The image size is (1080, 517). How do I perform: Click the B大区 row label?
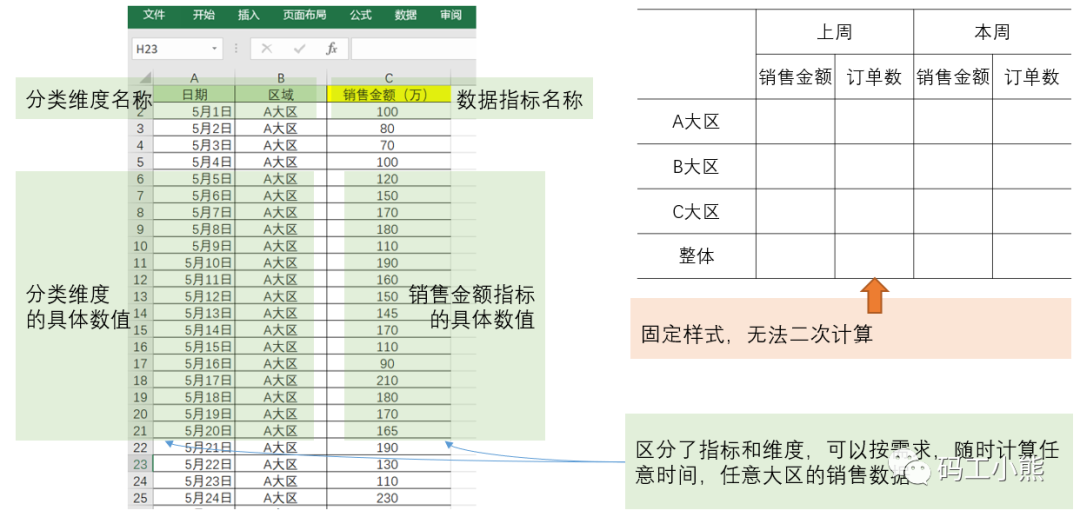(x=696, y=167)
